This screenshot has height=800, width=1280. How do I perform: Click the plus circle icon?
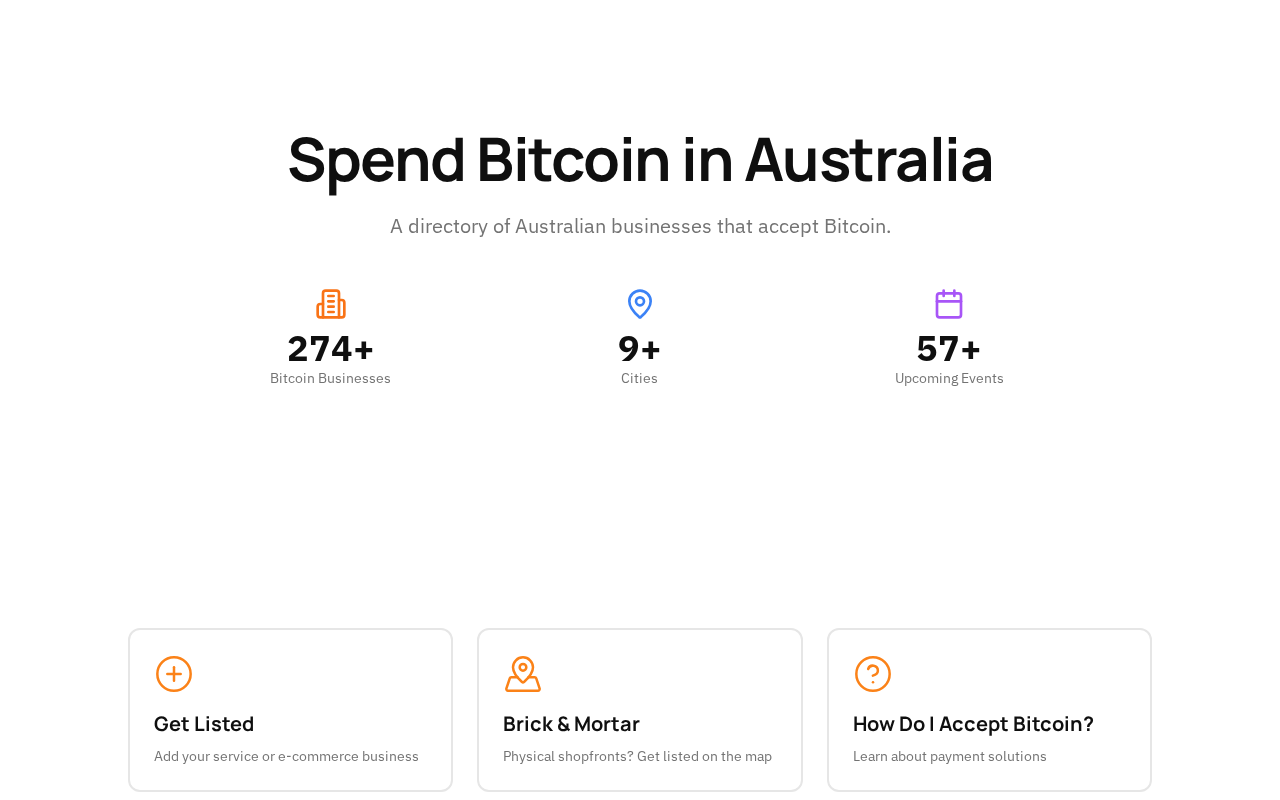coord(174,674)
